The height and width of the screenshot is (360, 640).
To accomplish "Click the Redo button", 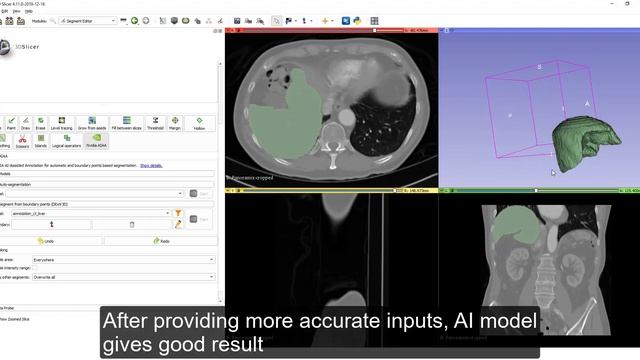I will (x=162, y=241).
